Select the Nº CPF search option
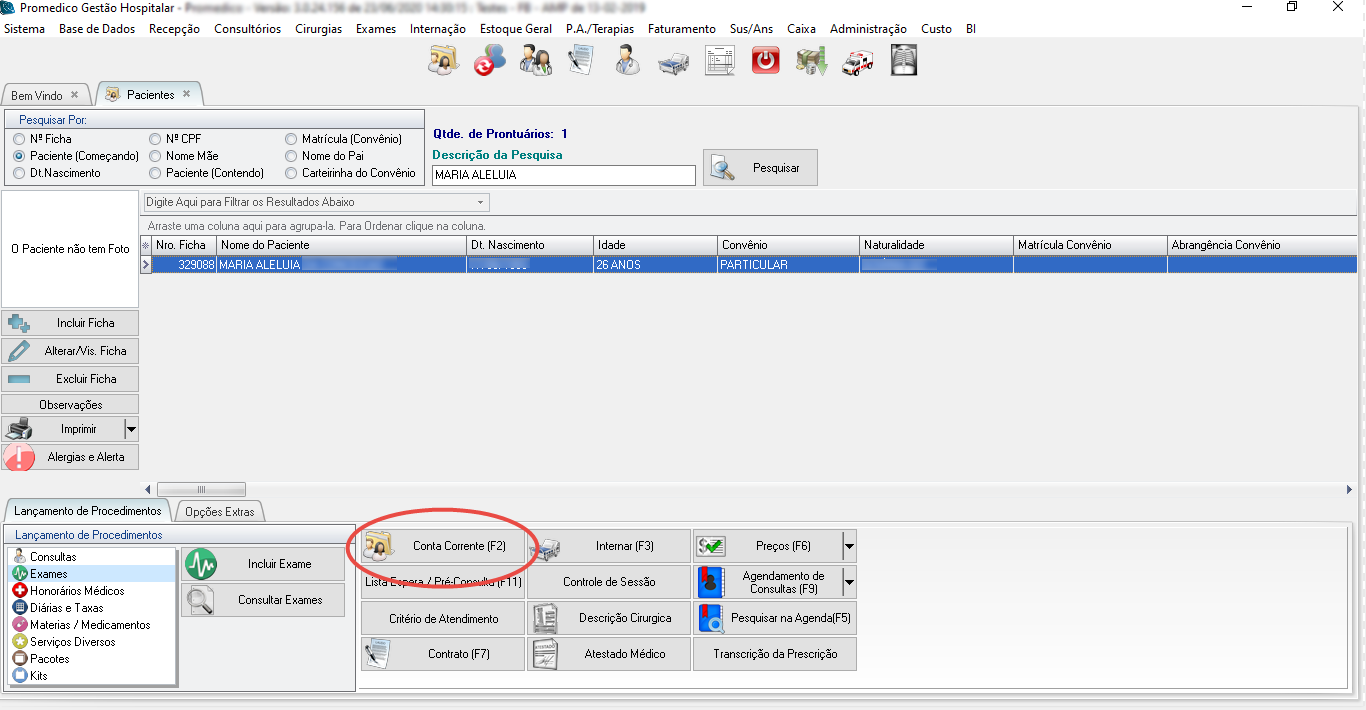The width and height of the screenshot is (1366, 710). pyautogui.click(x=156, y=139)
